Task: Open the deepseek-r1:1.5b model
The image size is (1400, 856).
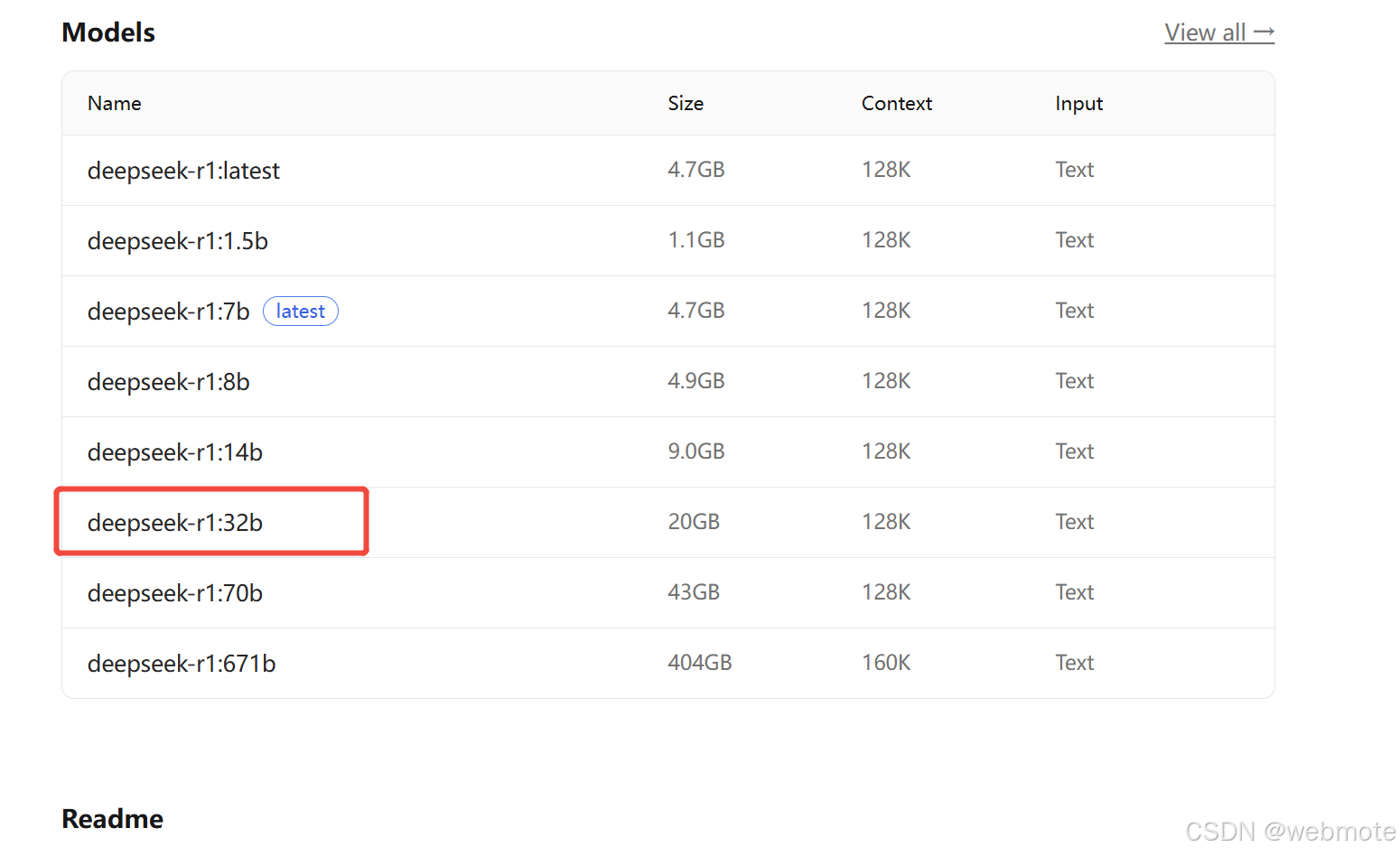Action: tap(178, 241)
